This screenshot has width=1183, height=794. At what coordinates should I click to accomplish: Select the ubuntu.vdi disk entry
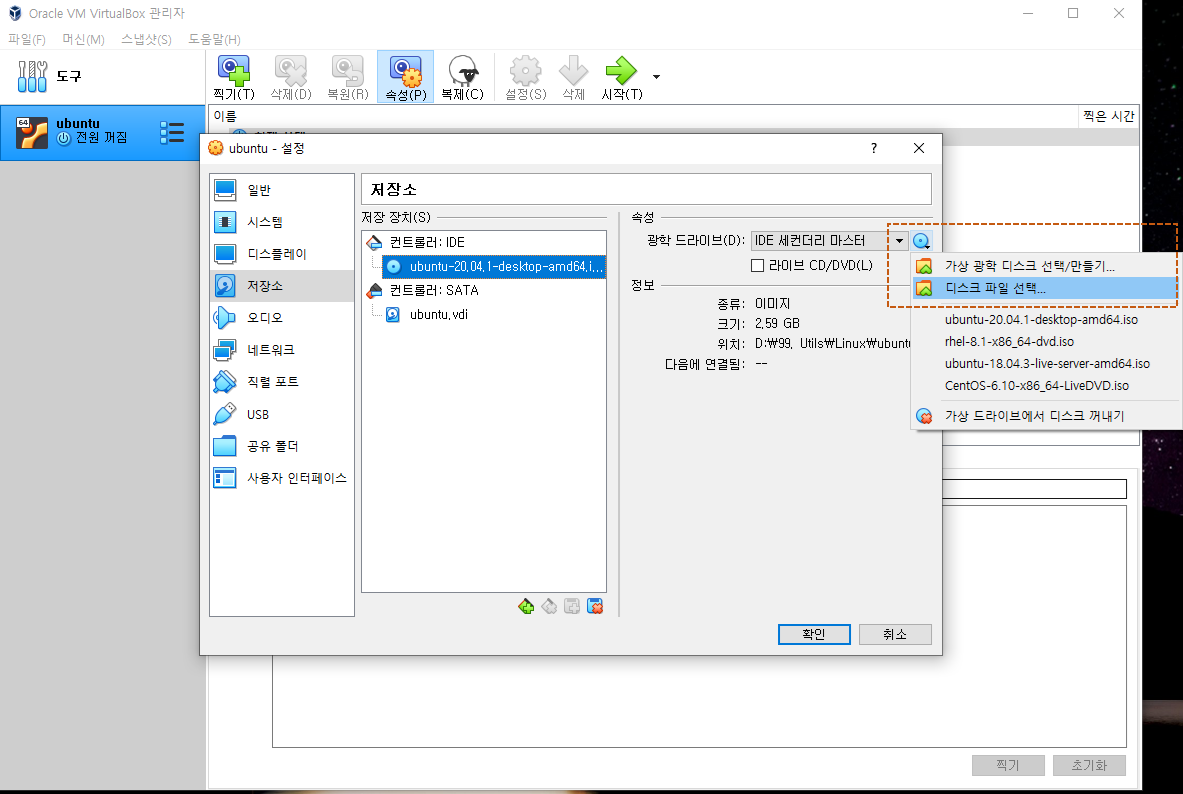pos(438,315)
